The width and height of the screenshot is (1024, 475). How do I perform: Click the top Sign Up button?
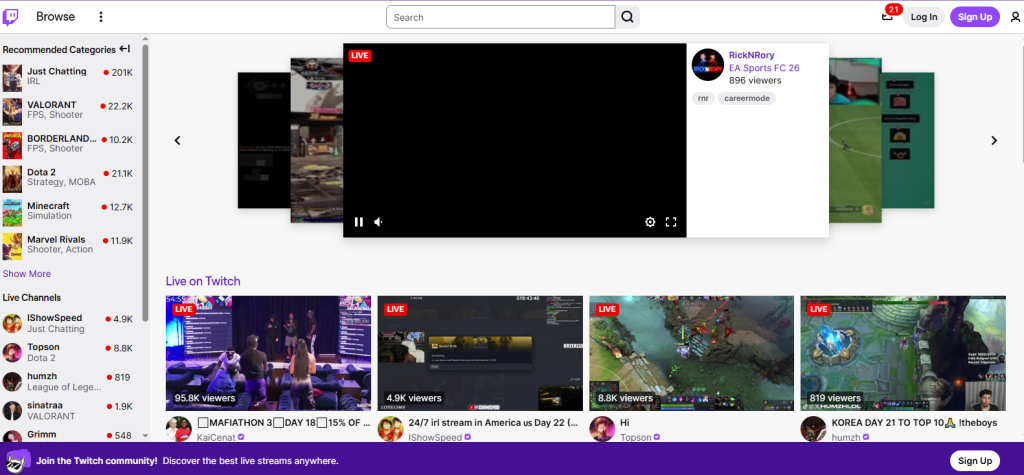click(974, 17)
